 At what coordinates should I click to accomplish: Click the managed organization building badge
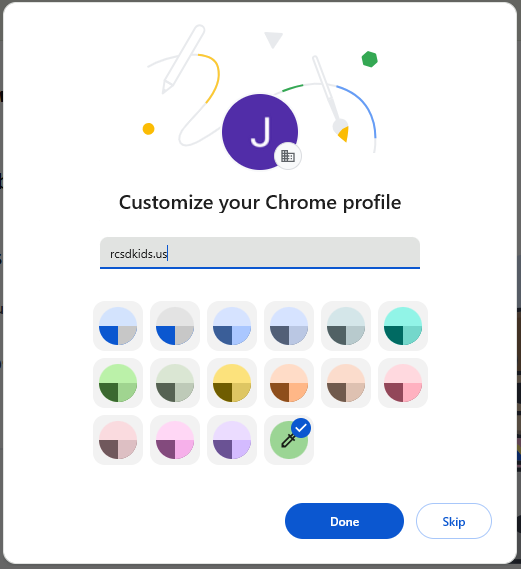288,156
